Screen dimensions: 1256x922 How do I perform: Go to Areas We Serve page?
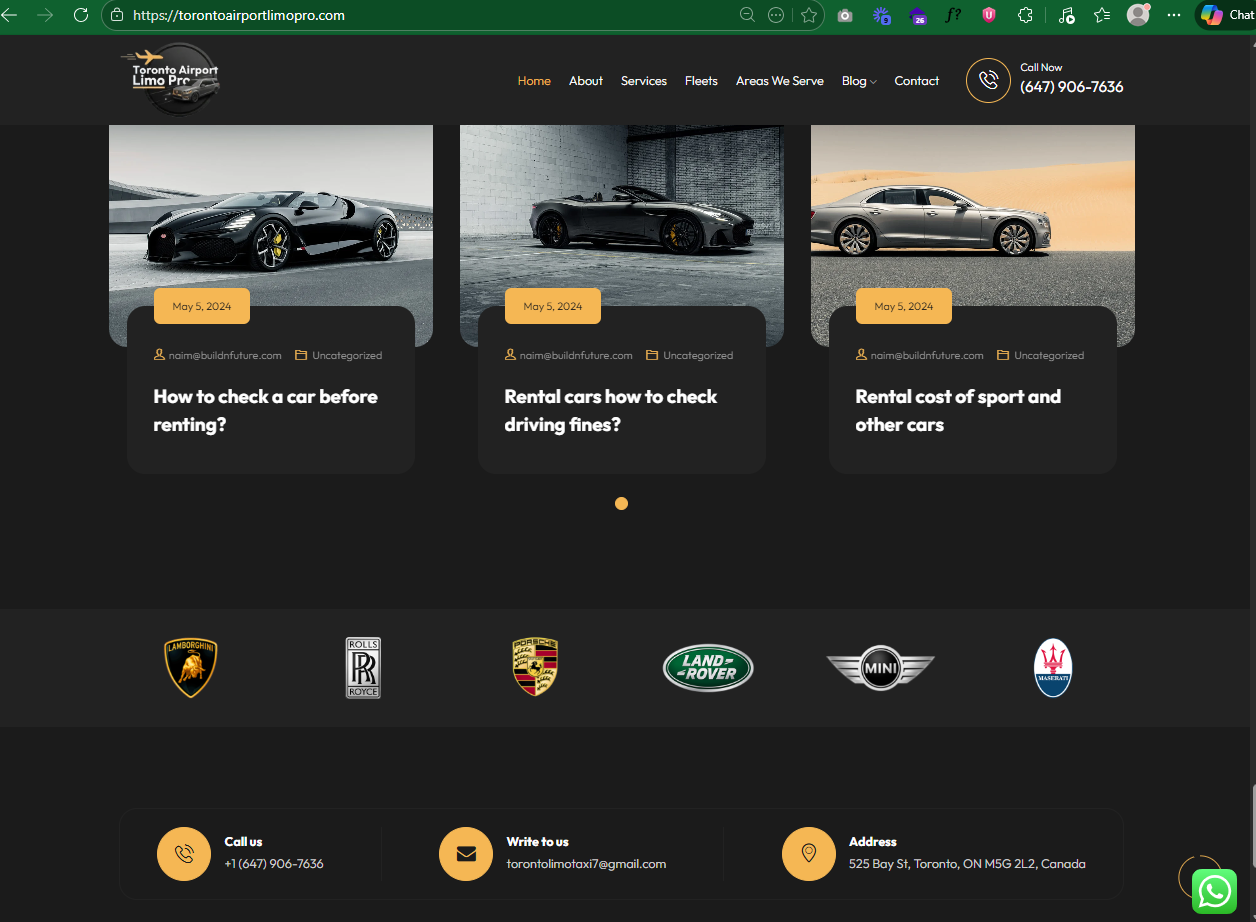[780, 81]
